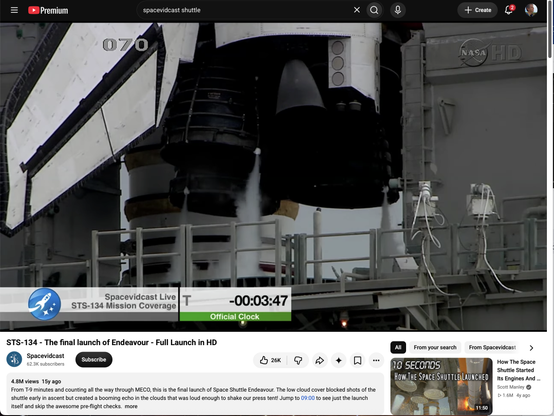Screen dimensions: 554x416
Task: Click '62.3K subscribers' text
Action: 46,364
